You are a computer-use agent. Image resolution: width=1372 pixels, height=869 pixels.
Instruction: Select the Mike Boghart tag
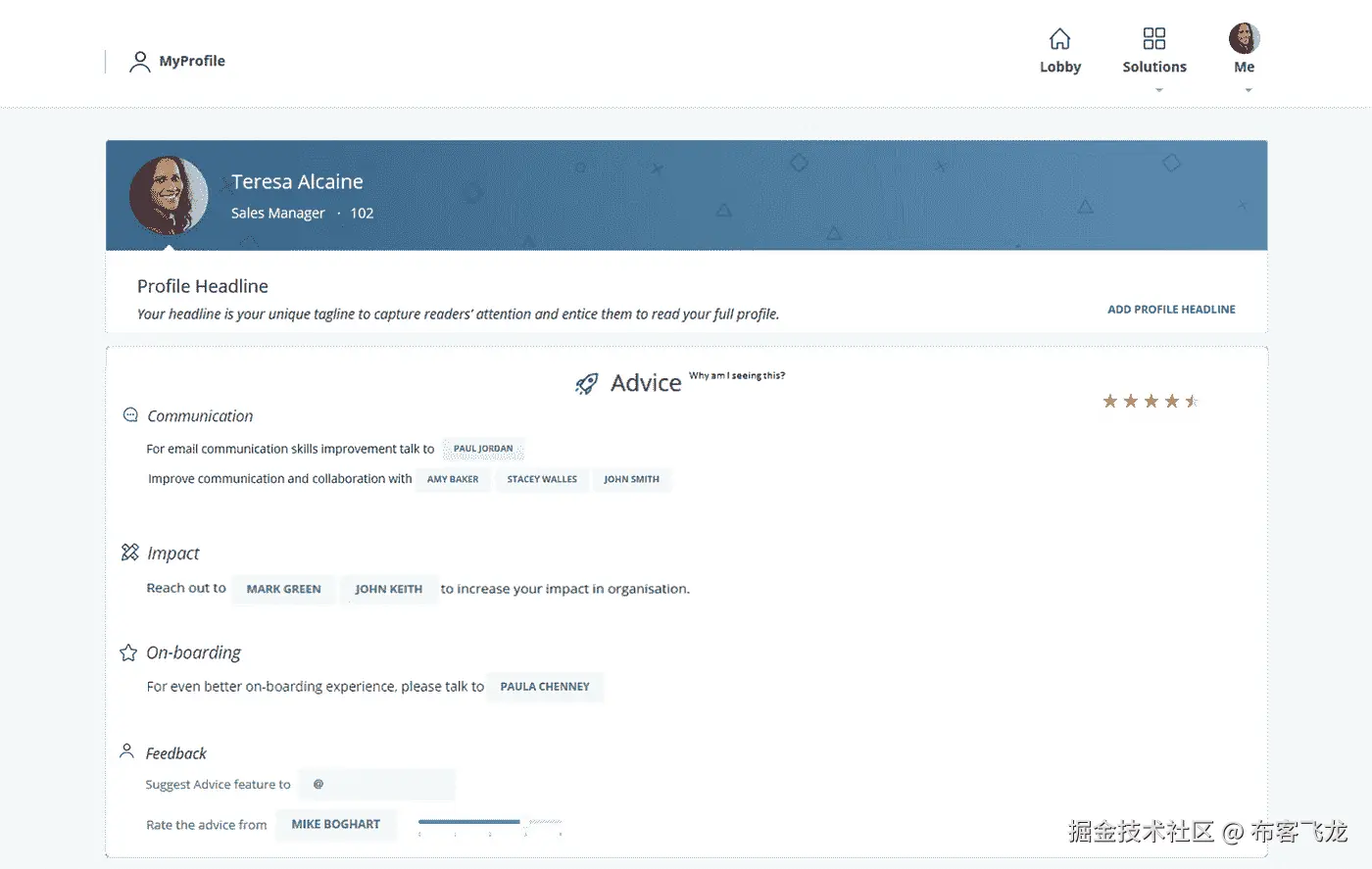point(336,825)
